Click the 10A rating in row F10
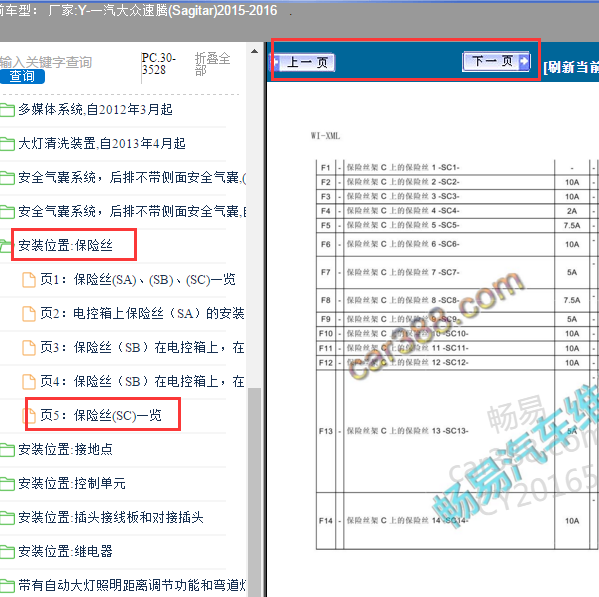 tap(572, 333)
